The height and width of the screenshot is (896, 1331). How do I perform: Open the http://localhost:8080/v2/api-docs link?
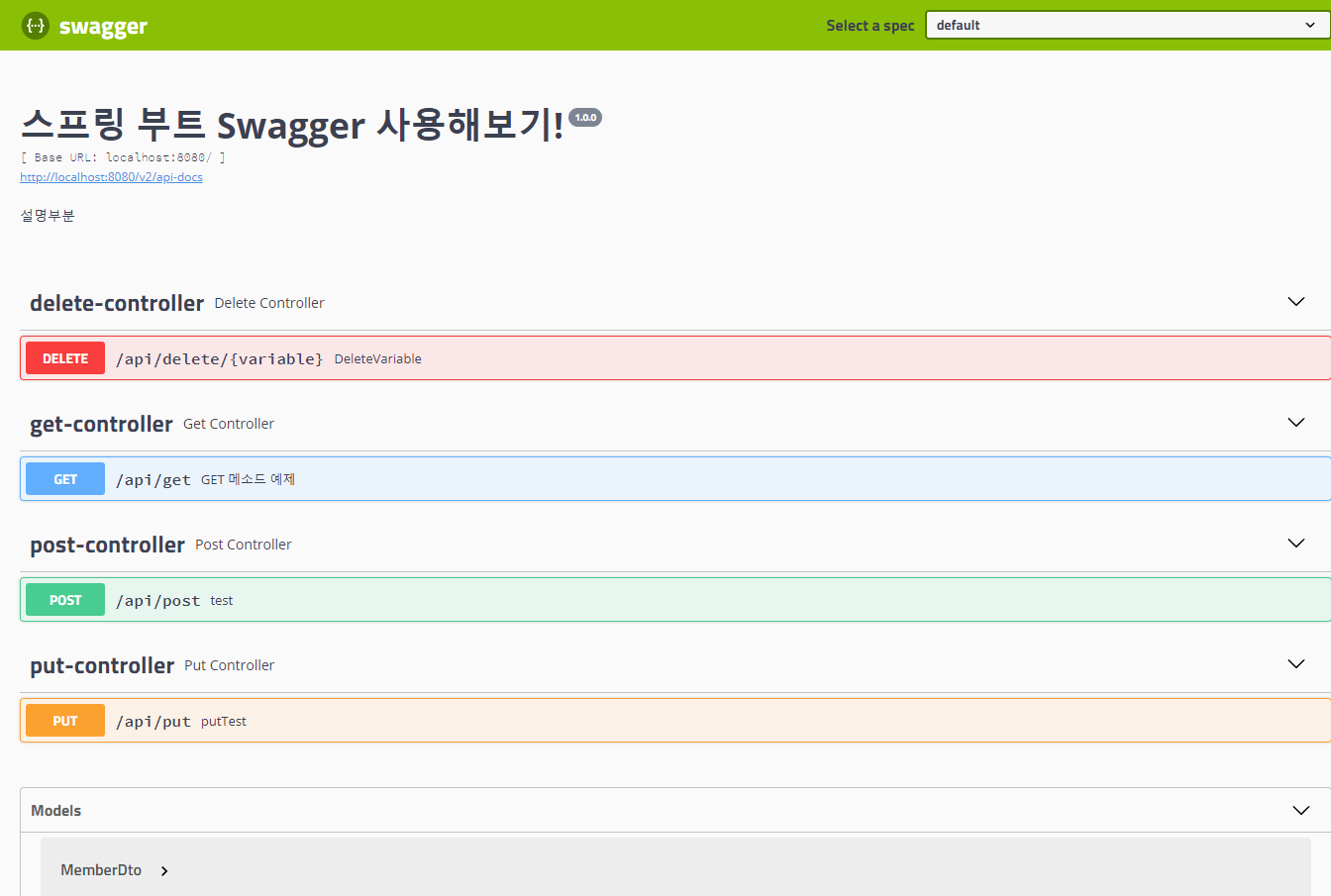[111, 176]
